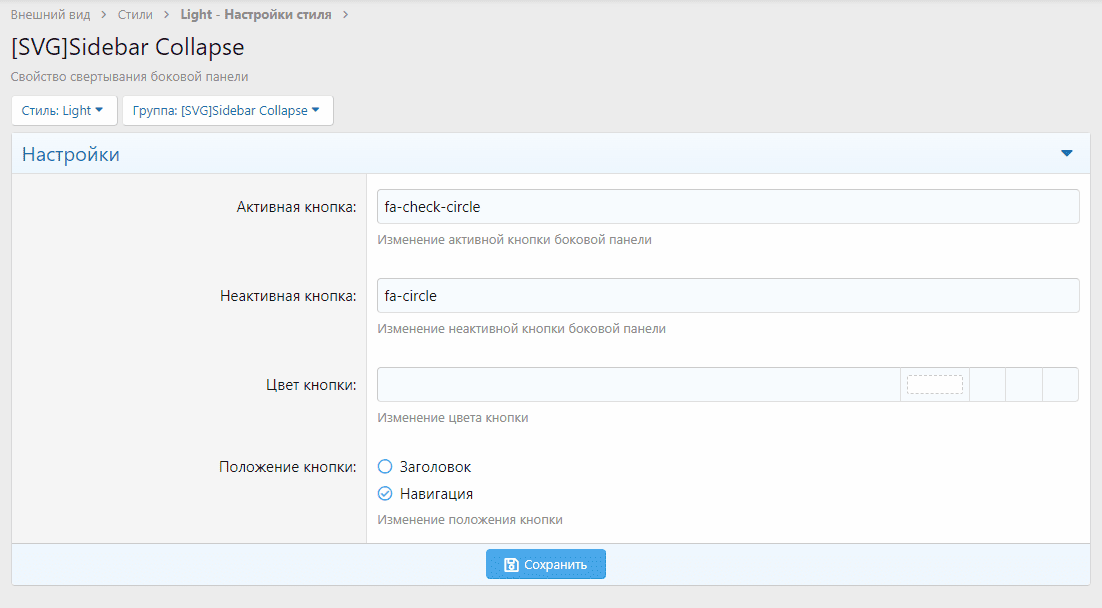The width and height of the screenshot is (1102, 608).
Task: Select the Заголовок radio option
Action: 385,467
